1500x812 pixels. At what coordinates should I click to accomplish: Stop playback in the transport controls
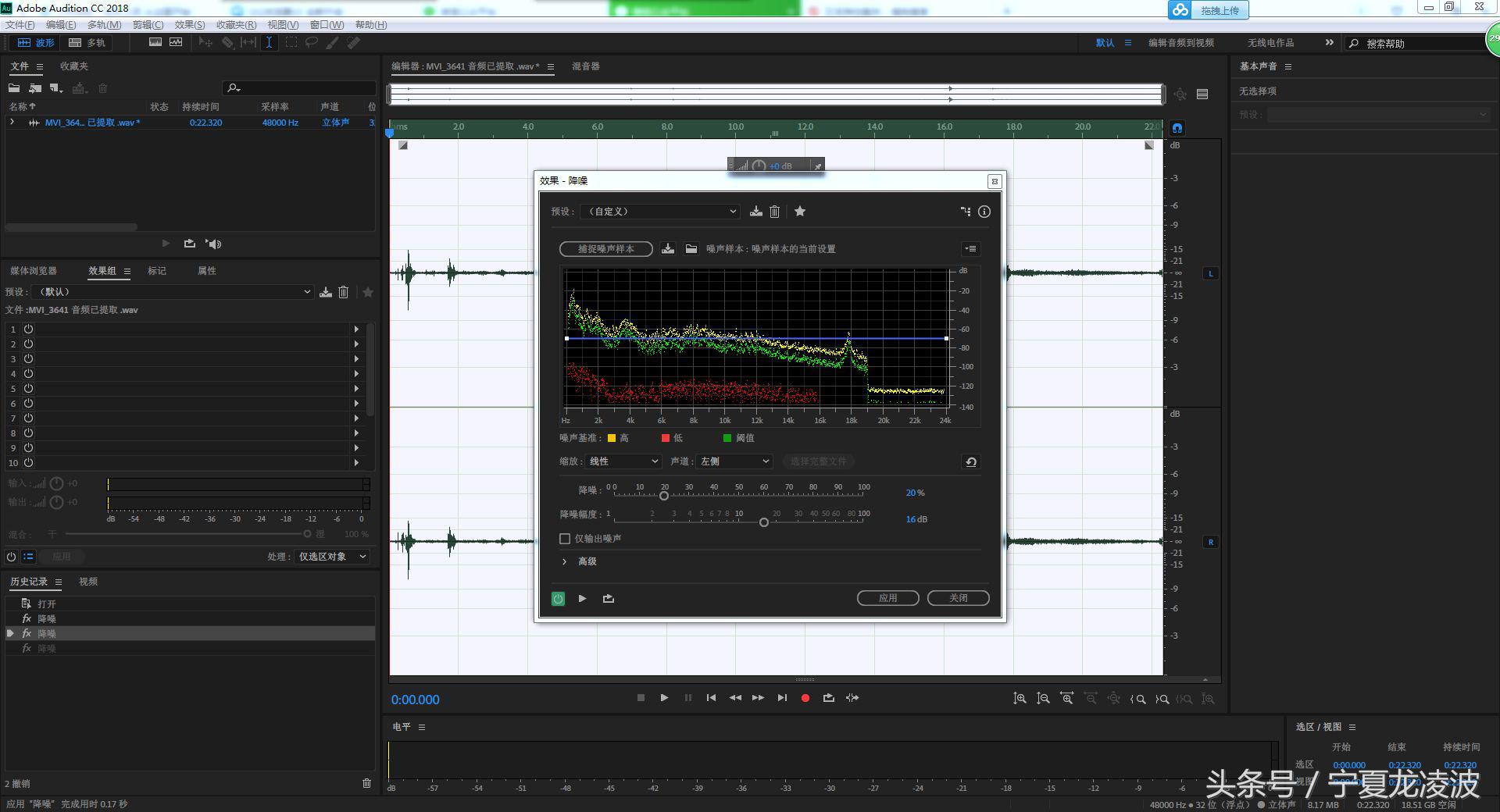(641, 698)
